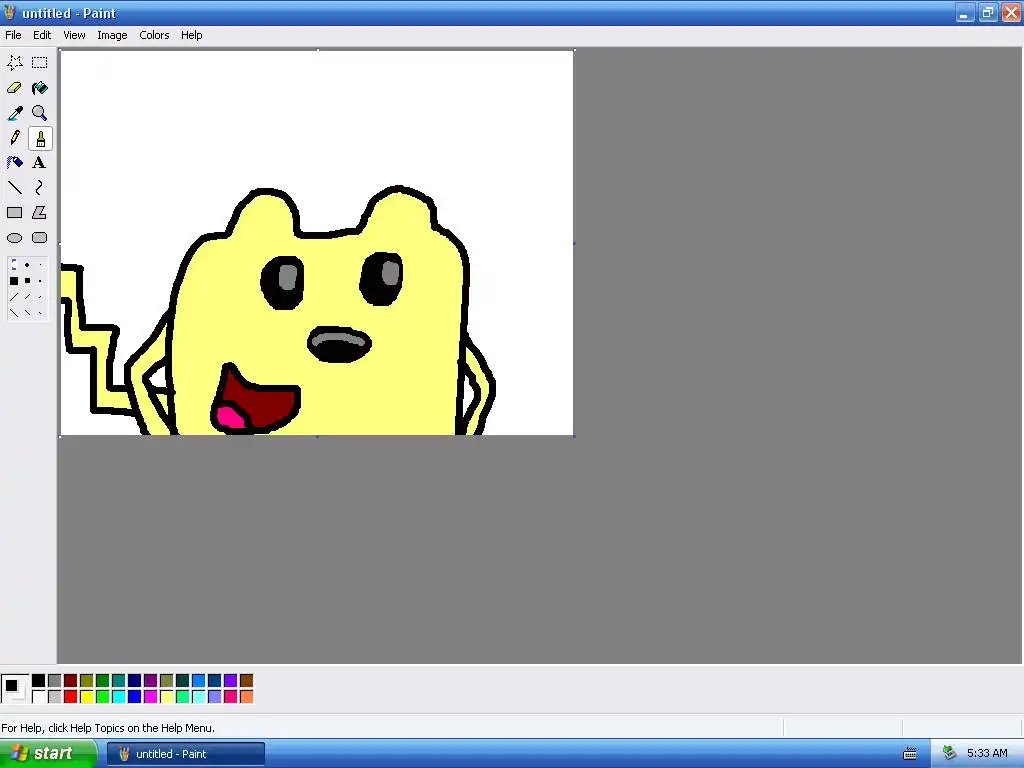The width and height of the screenshot is (1024, 768).
Task: Click the Safely Remove Hardware tray icon
Action: click(950, 754)
